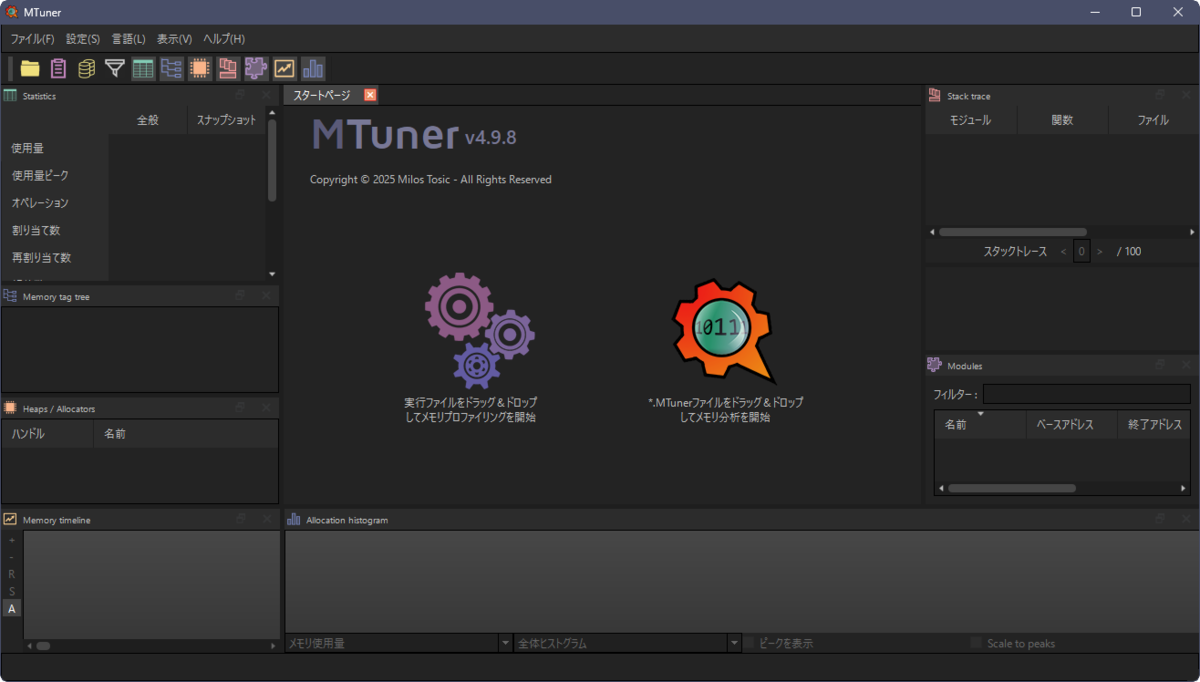The height and width of the screenshot is (682, 1200).
Task: Open the 表示(V) menu
Action: (174, 39)
